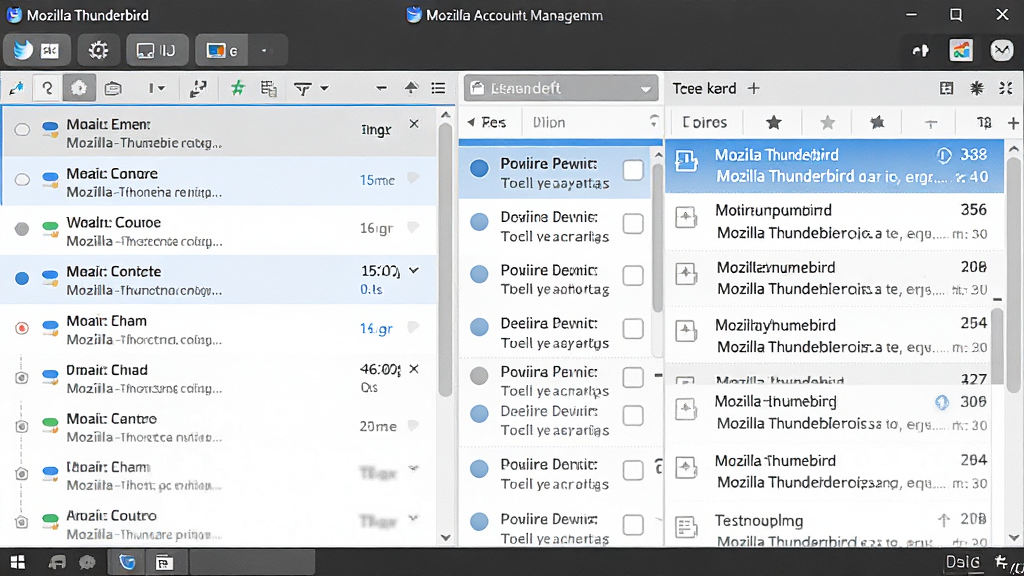The height and width of the screenshot is (576, 1024).
Task: Click the 'Daig' tray label
Action: 963,562
